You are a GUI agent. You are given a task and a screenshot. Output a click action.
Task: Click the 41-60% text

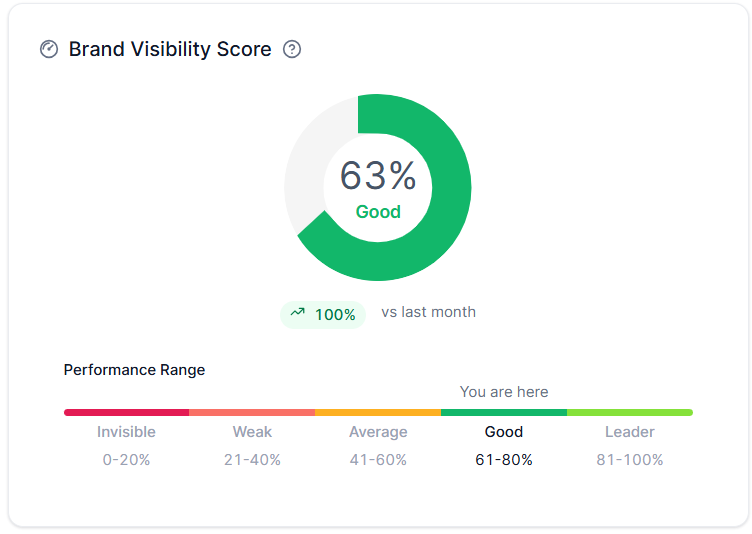tap(378, 460)
